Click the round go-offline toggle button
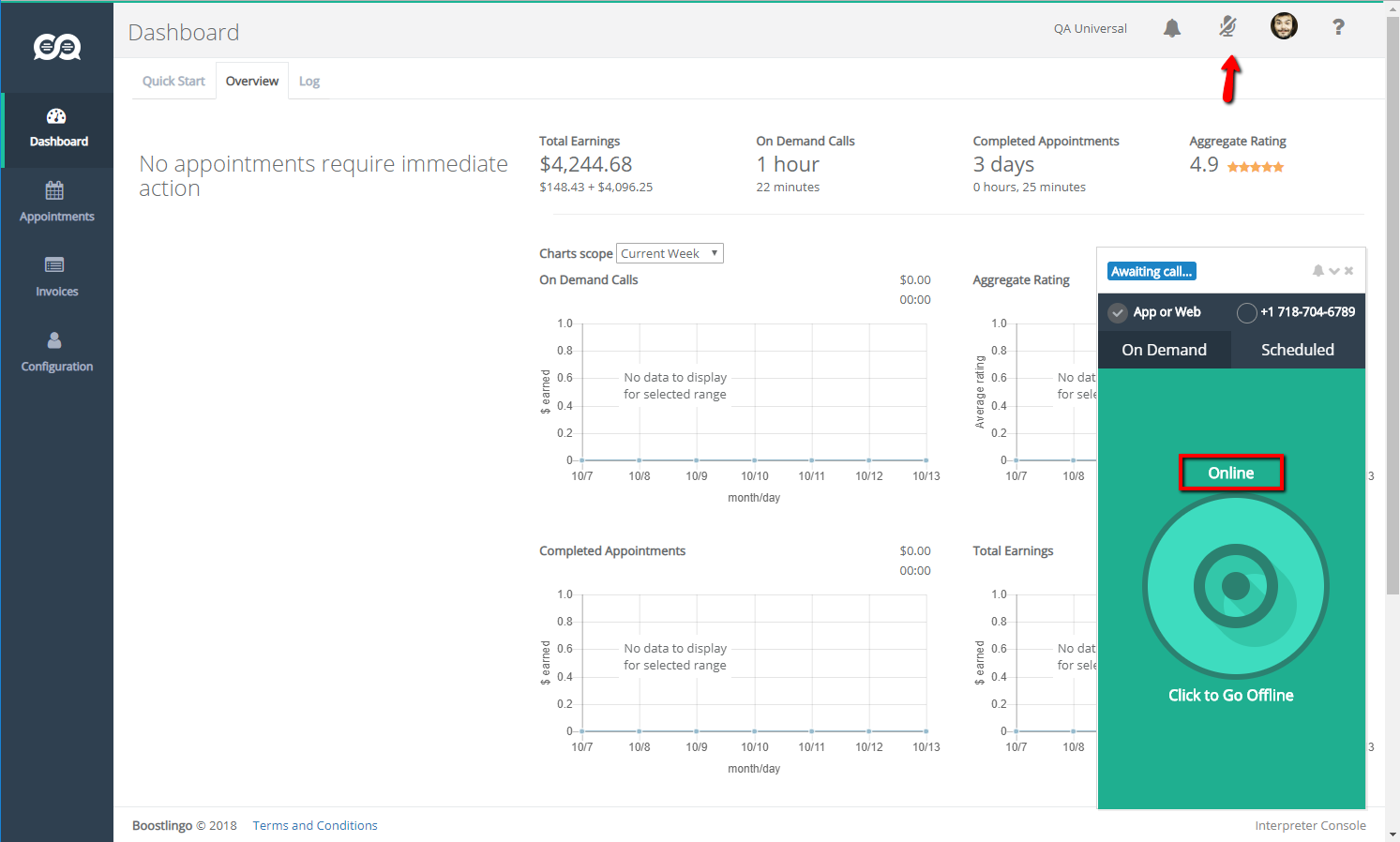Screen dimensions: 1400x842 (x=1235, y=586)
